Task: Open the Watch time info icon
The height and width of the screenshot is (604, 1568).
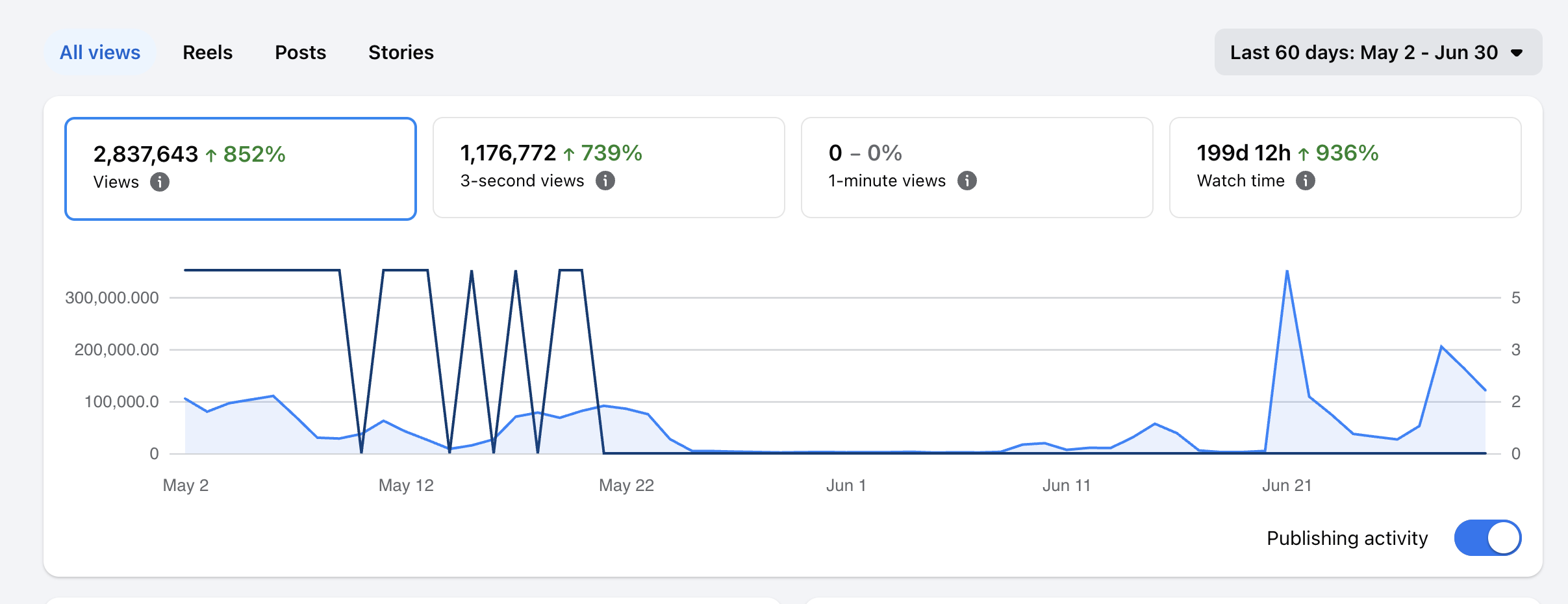Action: (1306, 181)
